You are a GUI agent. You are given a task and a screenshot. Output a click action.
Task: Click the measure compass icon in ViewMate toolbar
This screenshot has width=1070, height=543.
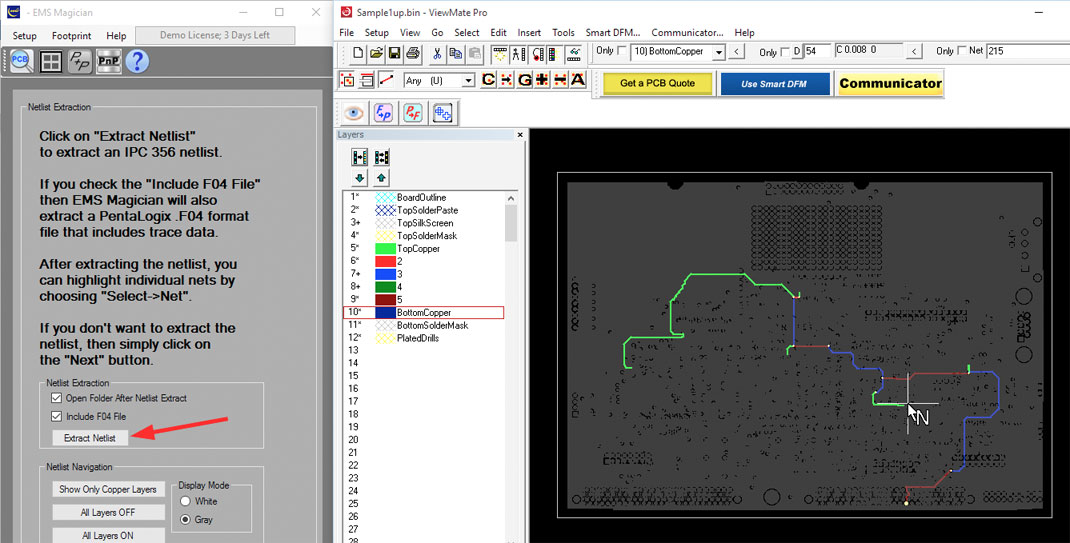519,53
